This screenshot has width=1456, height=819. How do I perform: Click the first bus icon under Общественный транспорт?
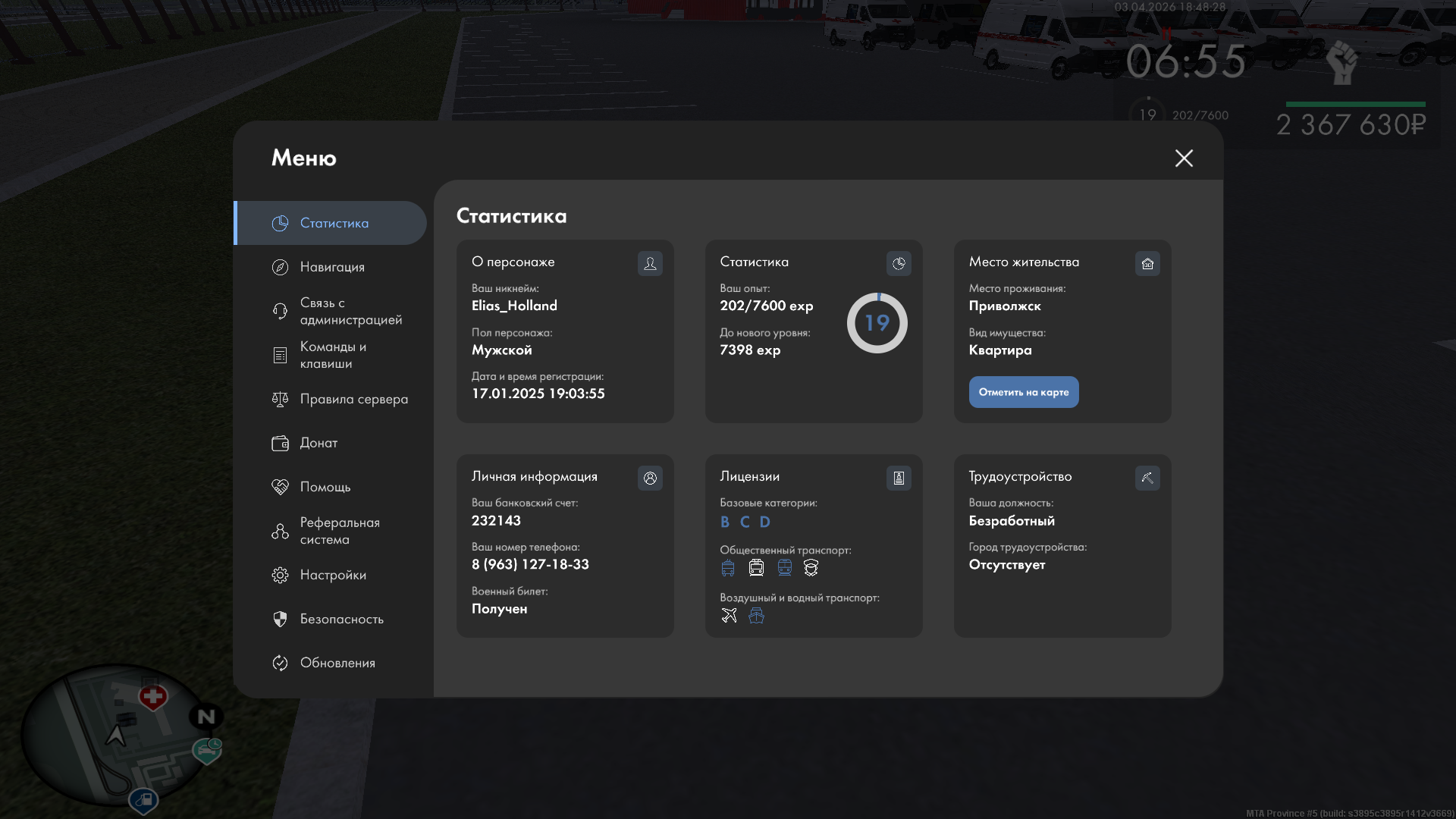pos(728,567)
